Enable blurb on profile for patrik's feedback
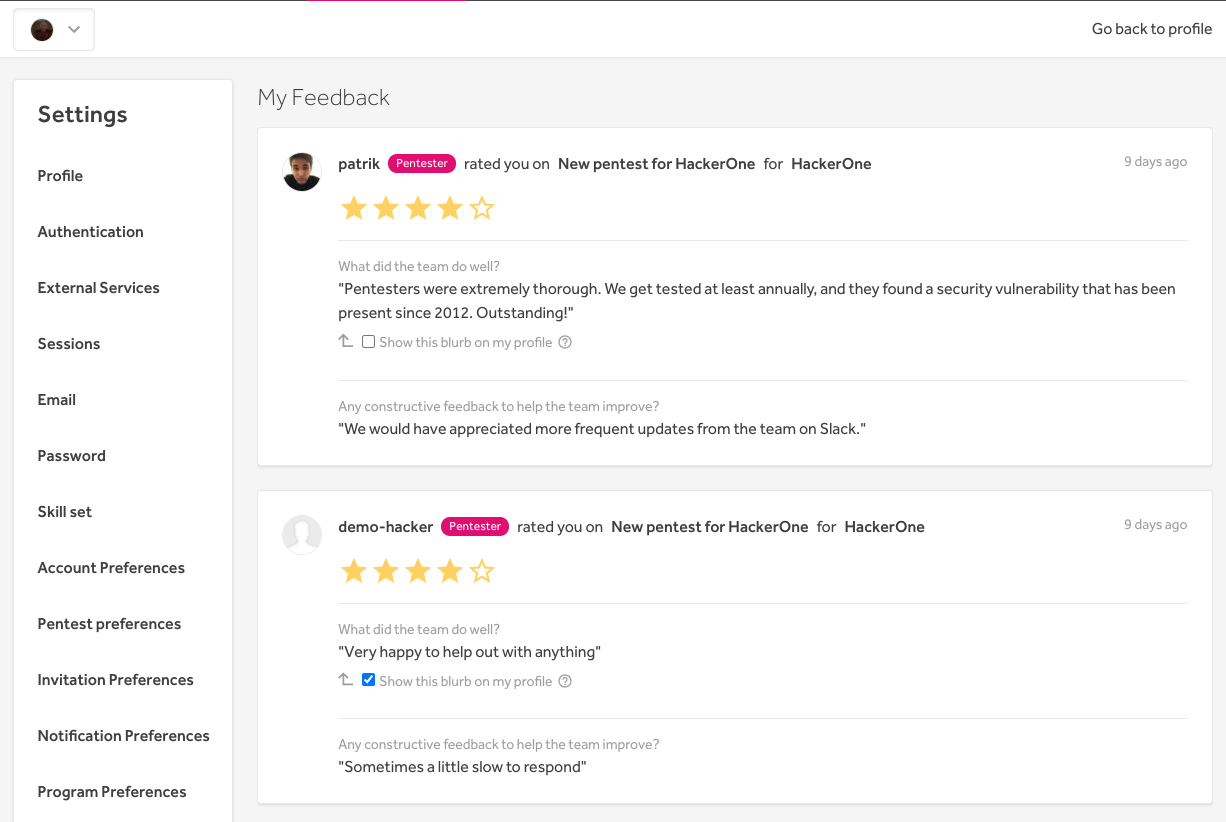The width and height of the screenshot is (1226, 822). (x=369, y=342)
